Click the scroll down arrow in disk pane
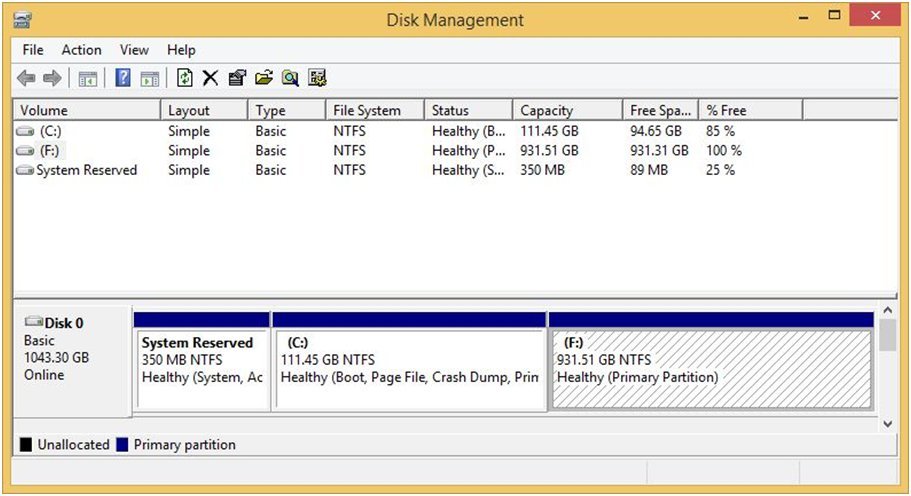The width and height of the screenshot is (911, 496). tap(887, 423)
